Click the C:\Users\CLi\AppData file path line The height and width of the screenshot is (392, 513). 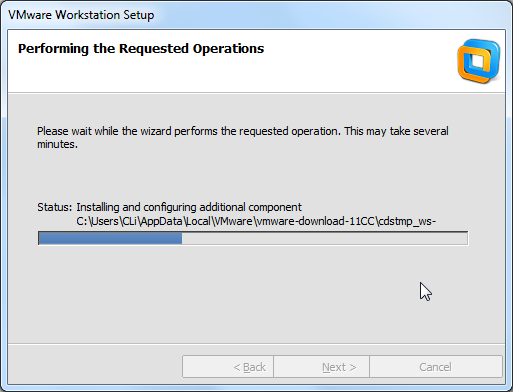click(256, 221)
